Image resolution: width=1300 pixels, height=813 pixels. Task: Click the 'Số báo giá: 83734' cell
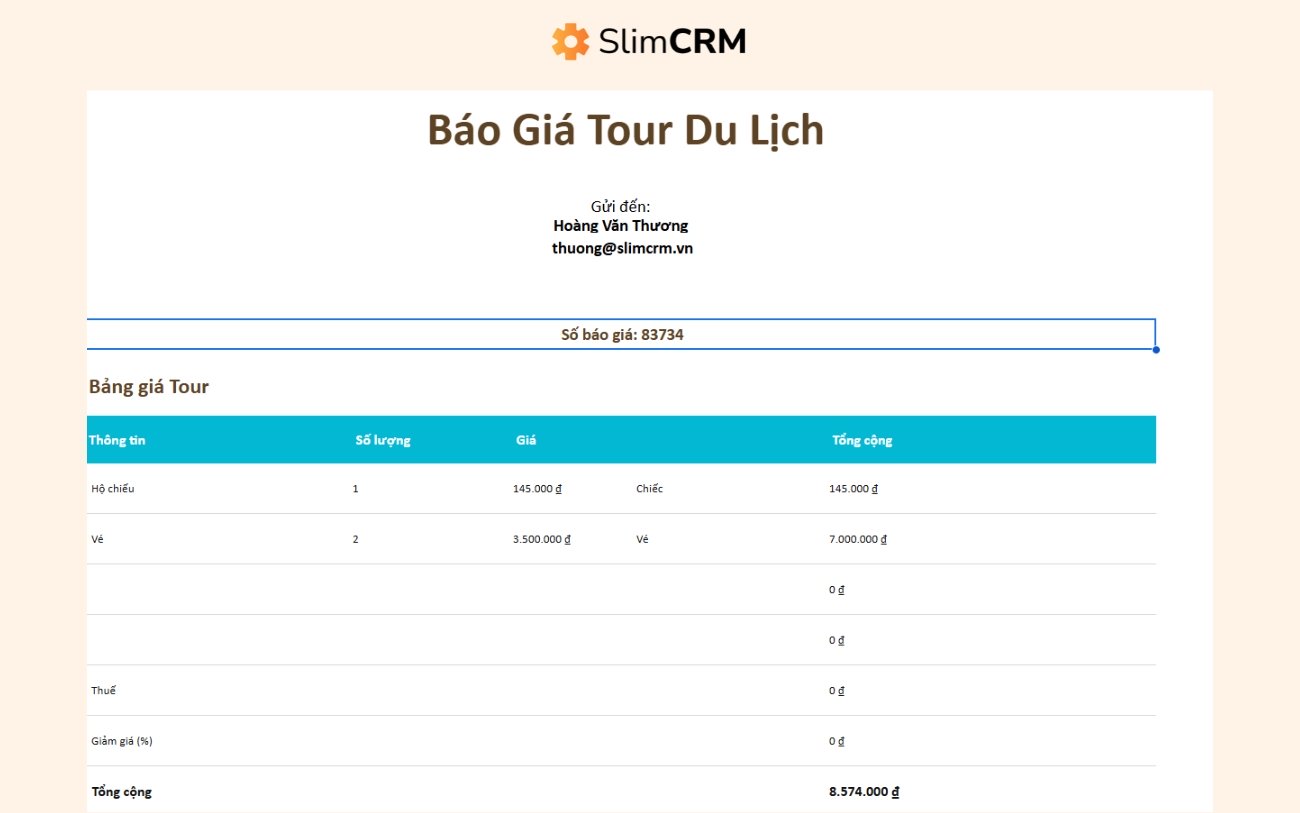[x=621, y=334]
